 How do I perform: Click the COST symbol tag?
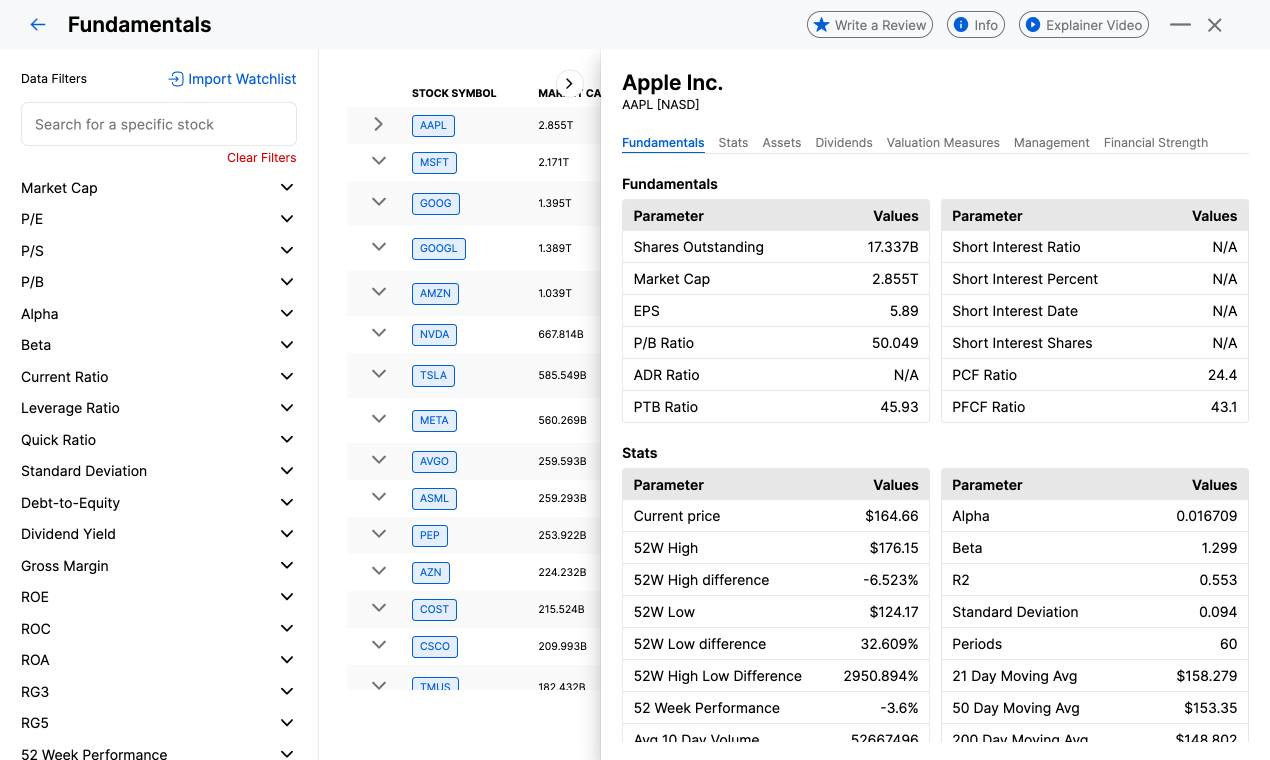click(434, 609)
